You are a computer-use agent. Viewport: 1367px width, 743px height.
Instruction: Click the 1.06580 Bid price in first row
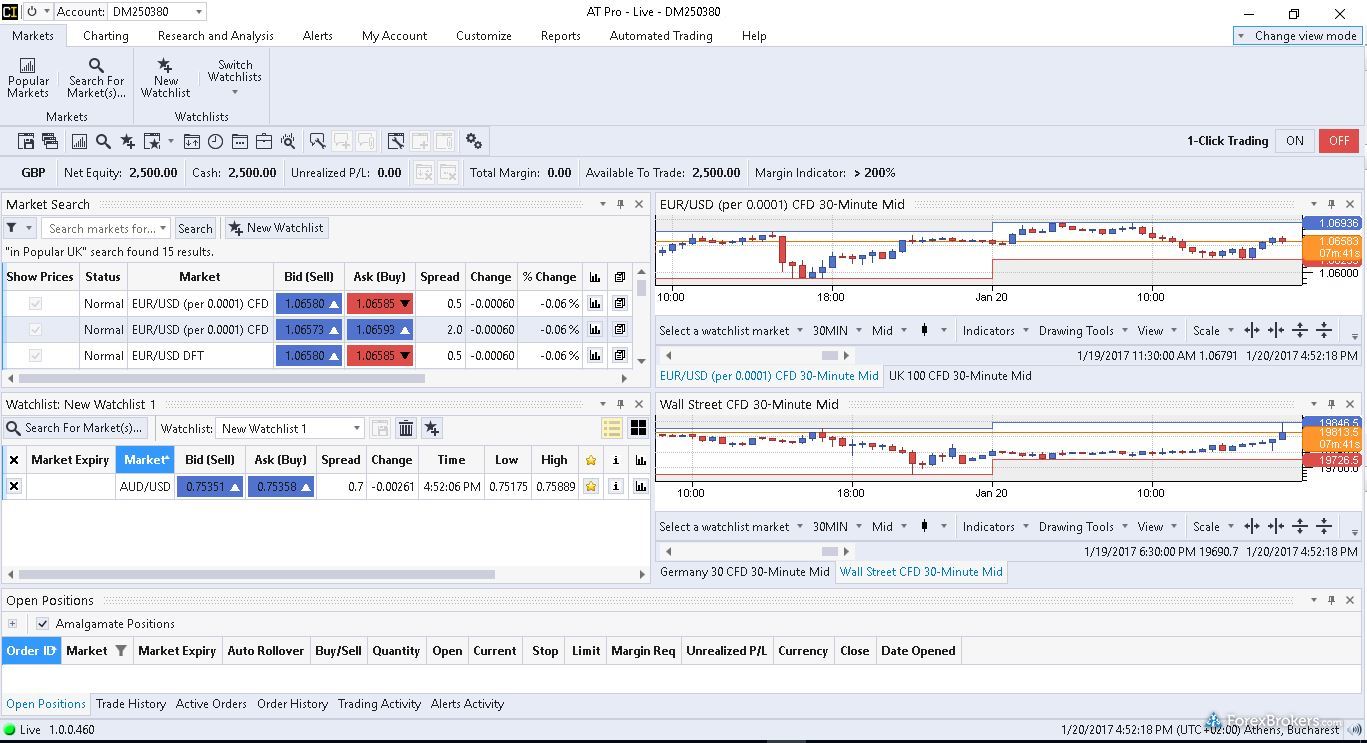308,303
